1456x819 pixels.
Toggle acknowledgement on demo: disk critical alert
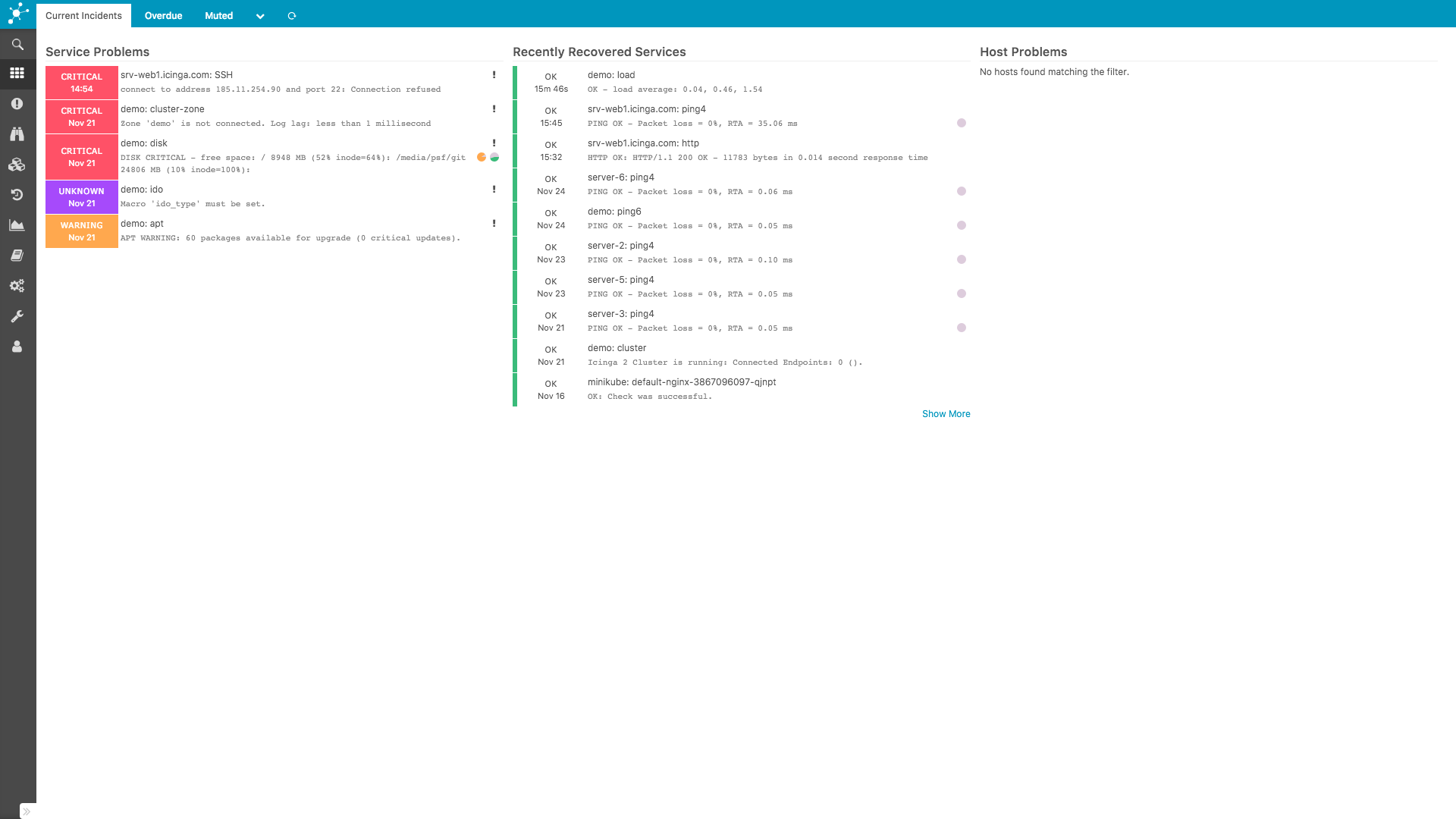[494, 143]
